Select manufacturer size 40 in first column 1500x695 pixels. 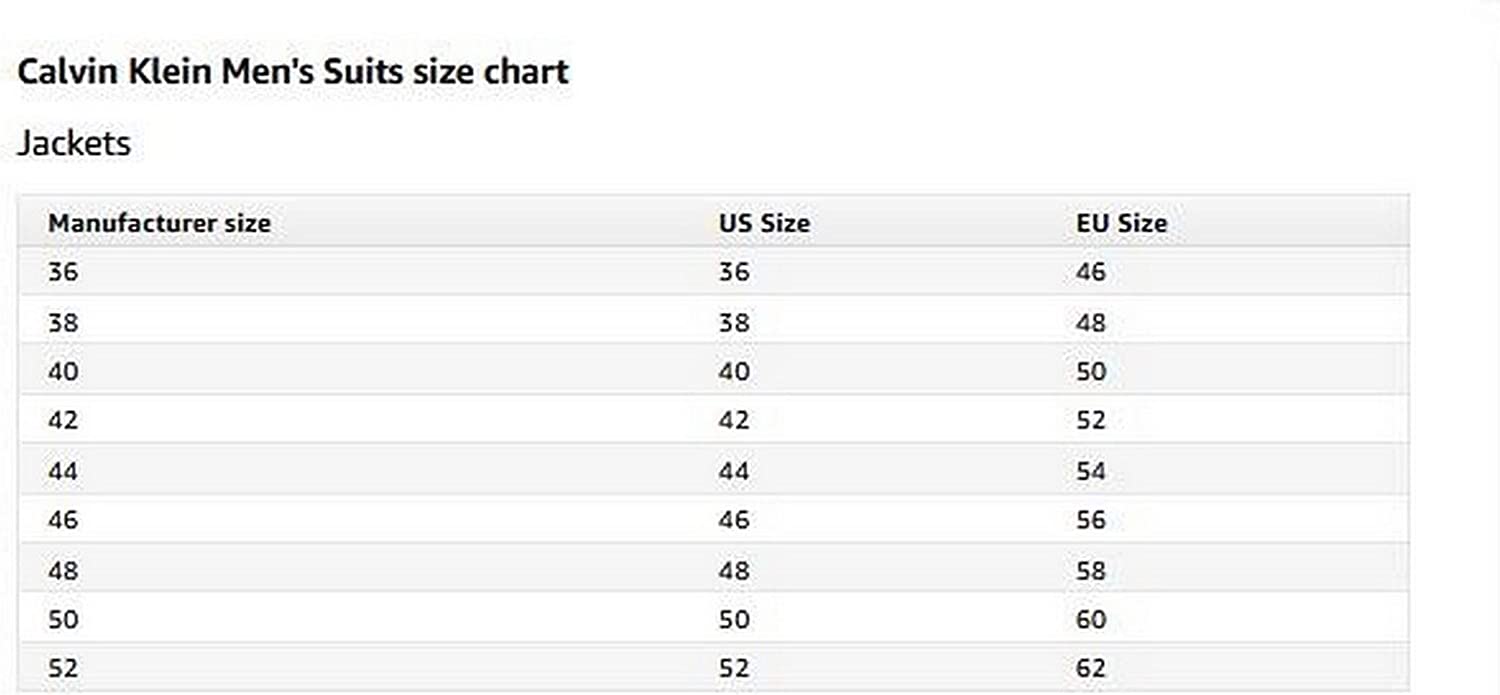click(62, 372)
